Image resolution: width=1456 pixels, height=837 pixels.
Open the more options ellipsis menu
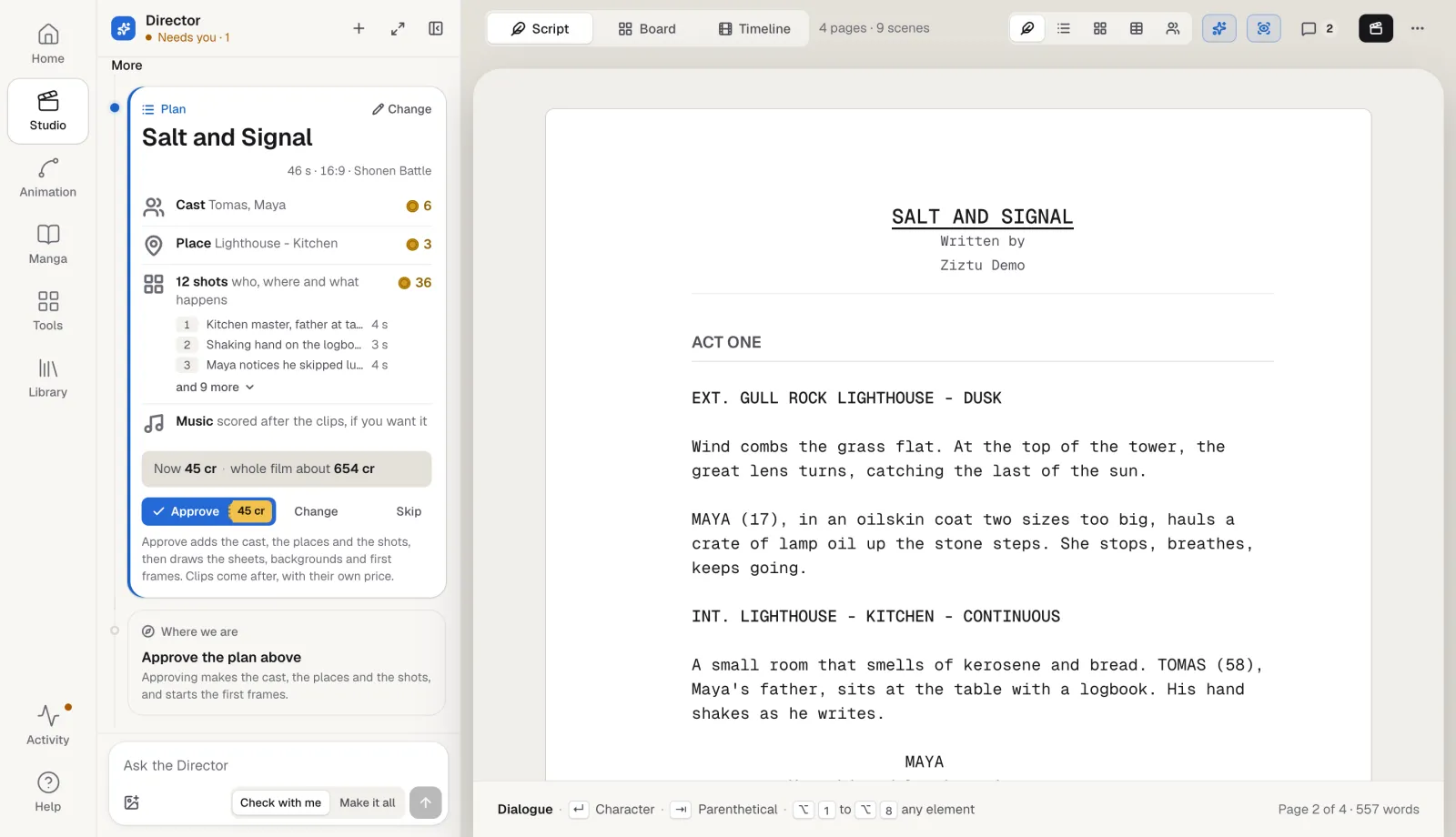(1418, 28)
